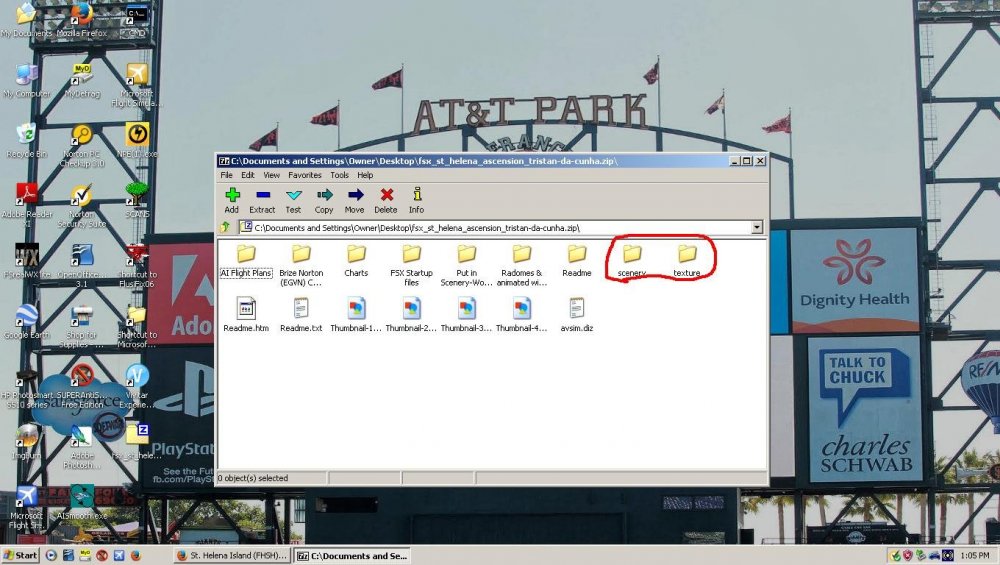Switch to St. Helena Island taskbar window
This screenshot has height=565, width=1000.
(232, 555)
